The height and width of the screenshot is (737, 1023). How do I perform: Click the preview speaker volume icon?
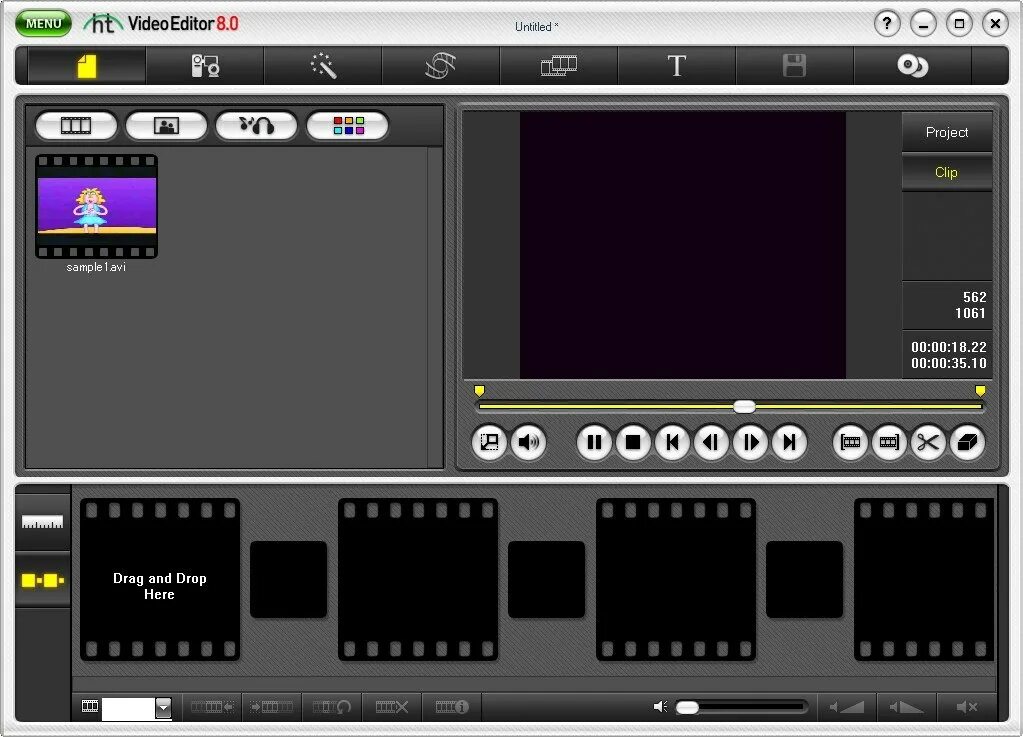[x=528, y=442]
